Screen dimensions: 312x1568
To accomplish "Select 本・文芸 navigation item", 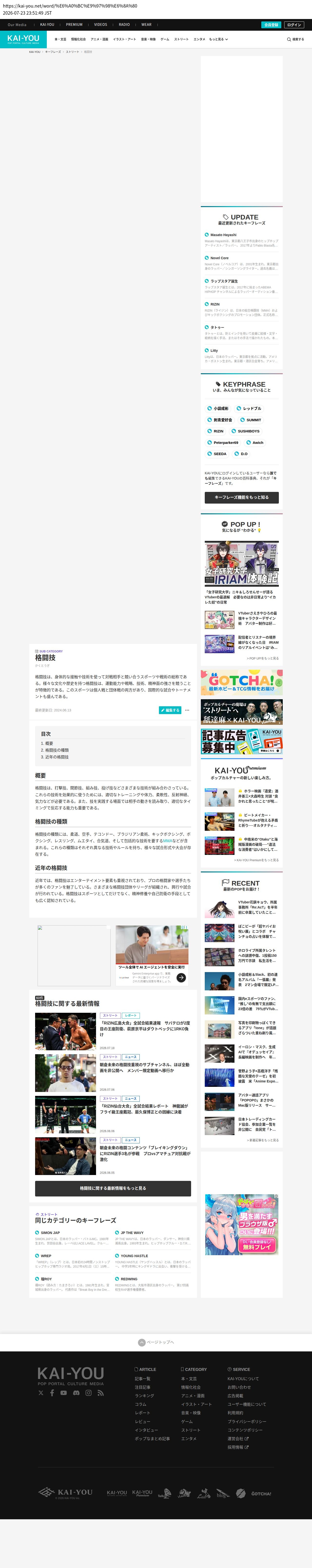I will point(60,39).
